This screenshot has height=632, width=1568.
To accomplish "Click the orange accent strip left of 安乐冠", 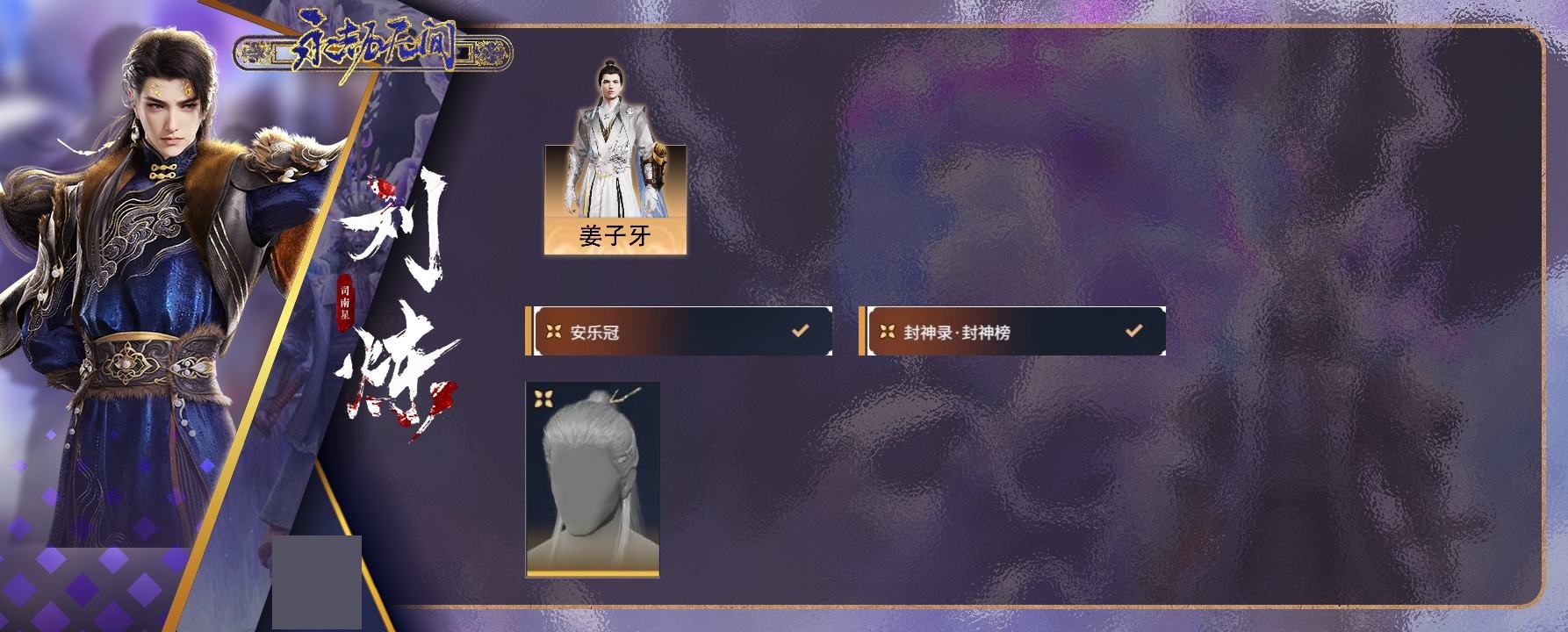I will pos(528,331).
